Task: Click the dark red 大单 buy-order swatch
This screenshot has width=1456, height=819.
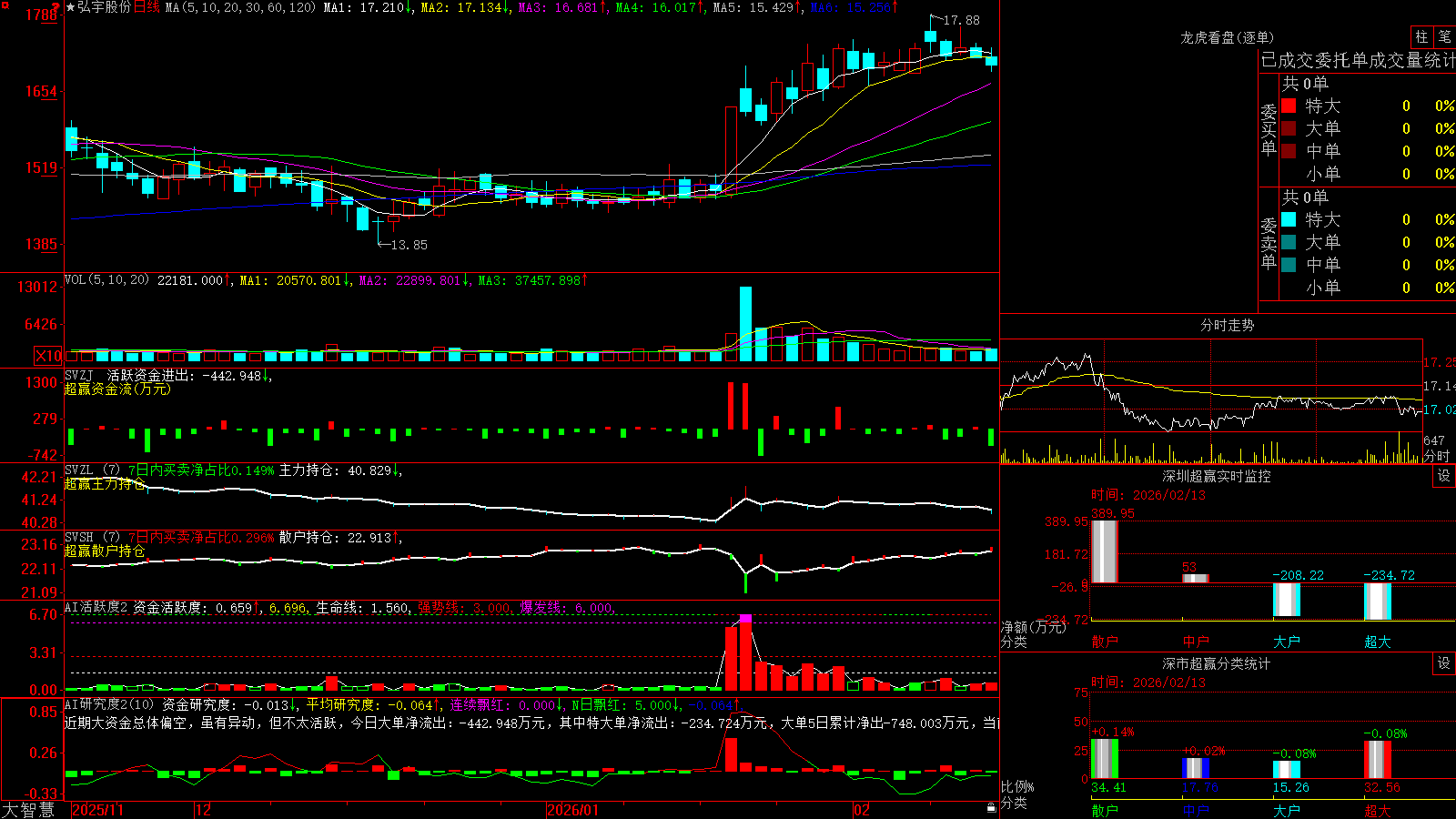Action: [x=1289, y=128]
